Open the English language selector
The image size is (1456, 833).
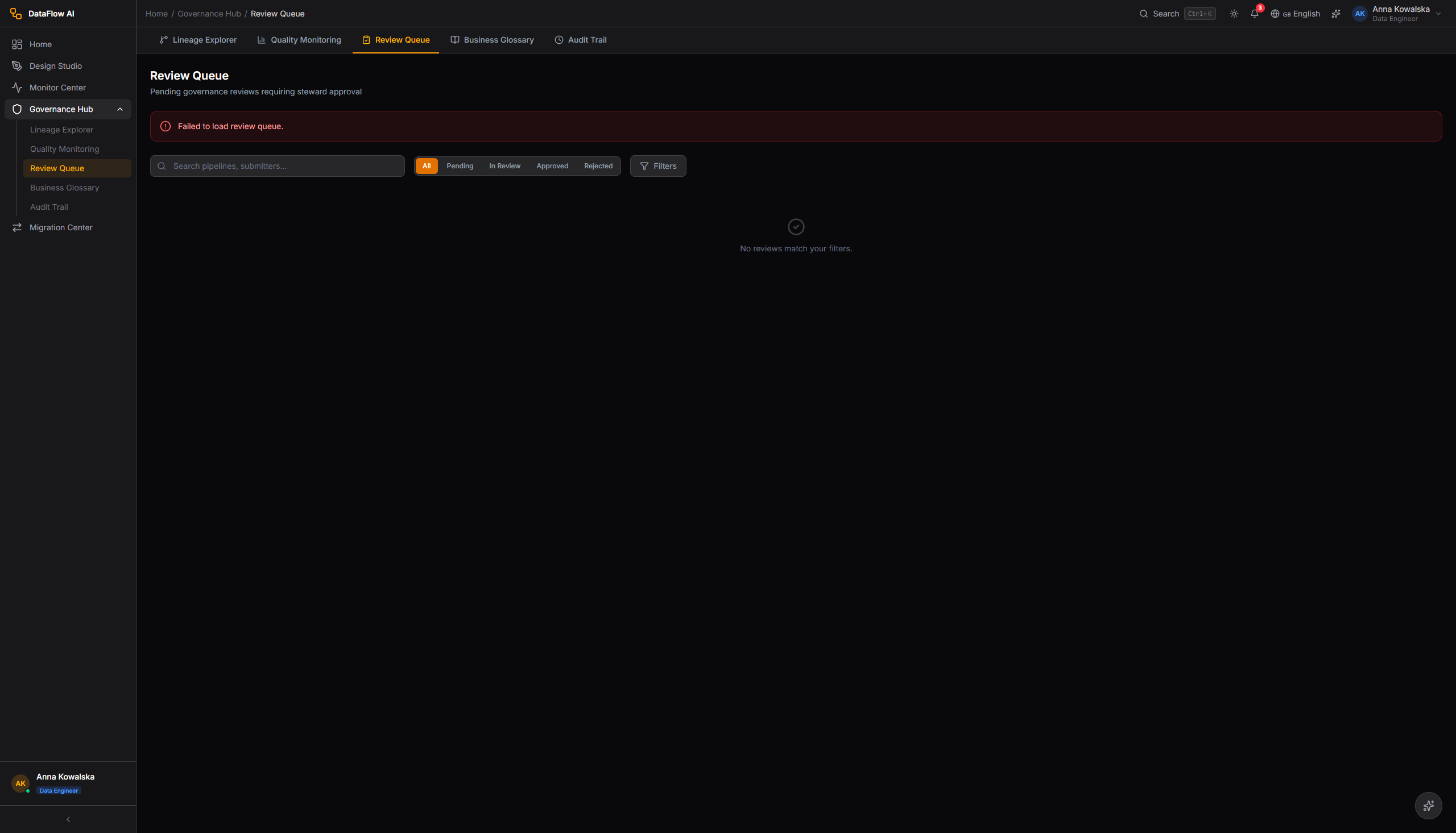click(1295, 14)
